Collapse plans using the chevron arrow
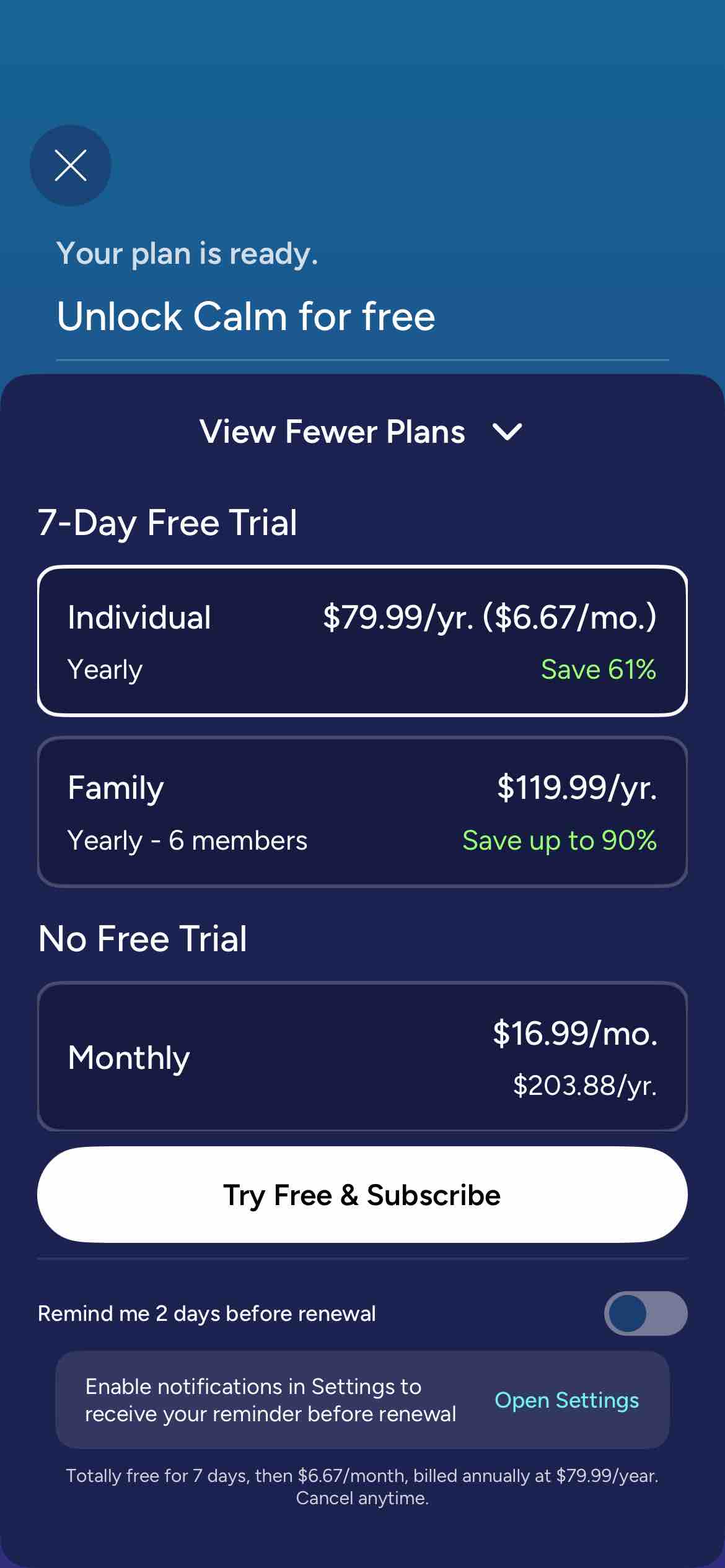The width and height of the screenshot is (725, 1568). [x=507, y=432]
